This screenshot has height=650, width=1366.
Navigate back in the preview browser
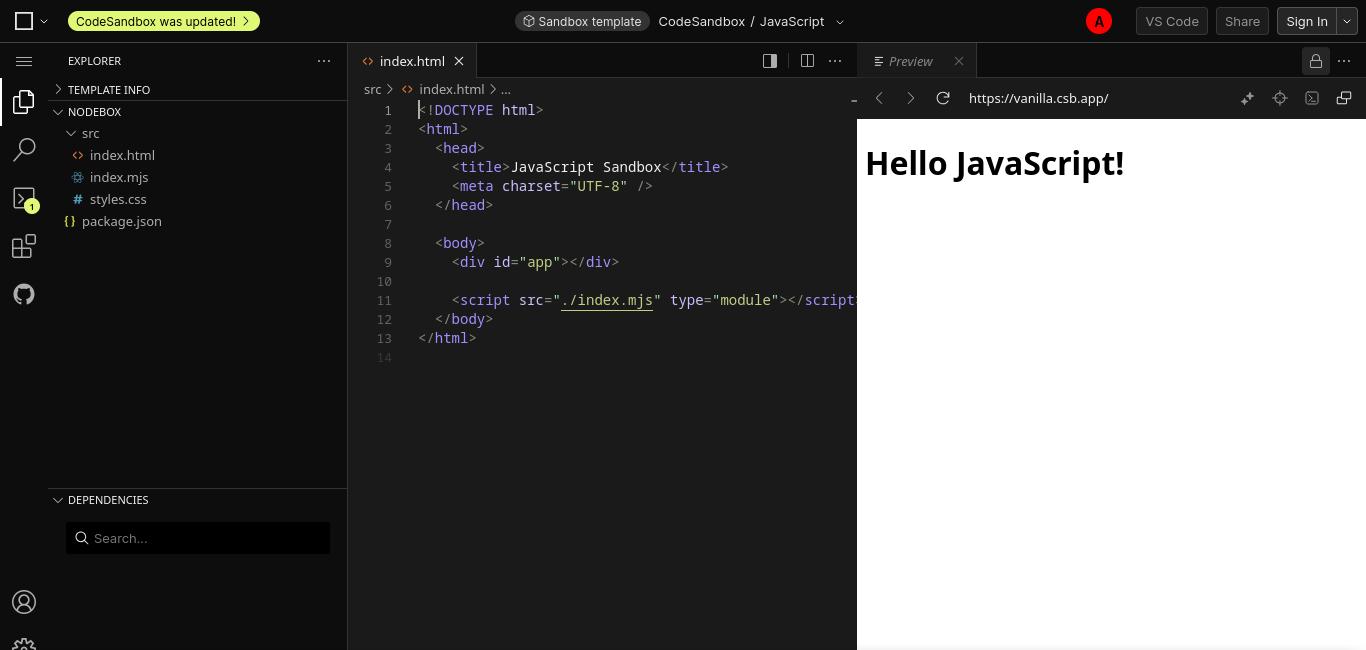click(x=879, y=98)
